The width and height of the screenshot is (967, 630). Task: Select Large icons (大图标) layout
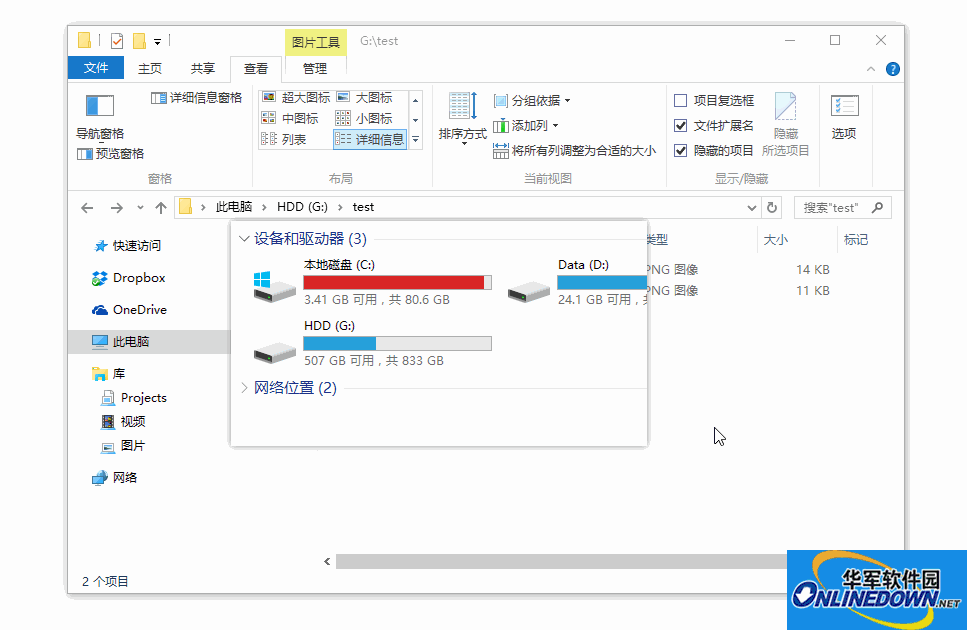(x=364, y=97)
